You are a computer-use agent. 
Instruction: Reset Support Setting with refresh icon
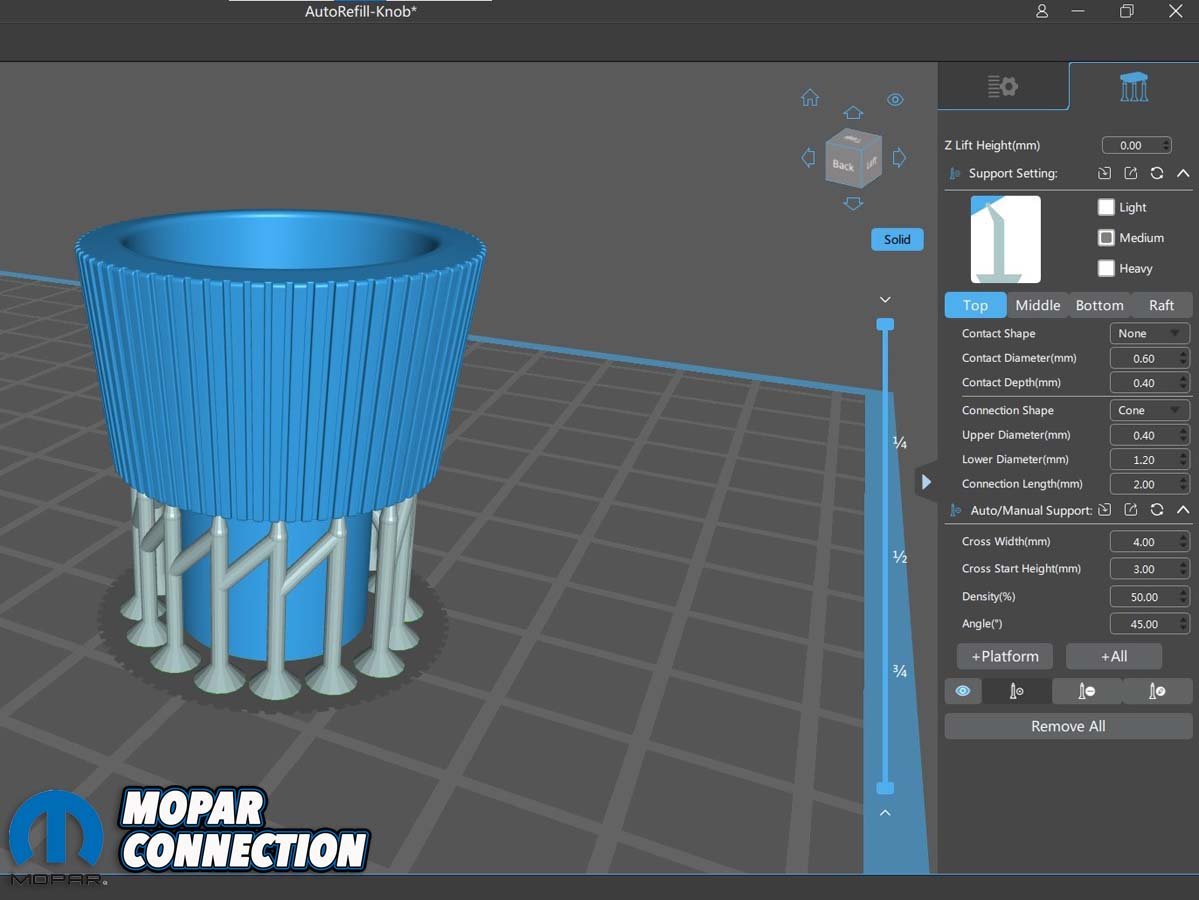[x=1157, y=173]
